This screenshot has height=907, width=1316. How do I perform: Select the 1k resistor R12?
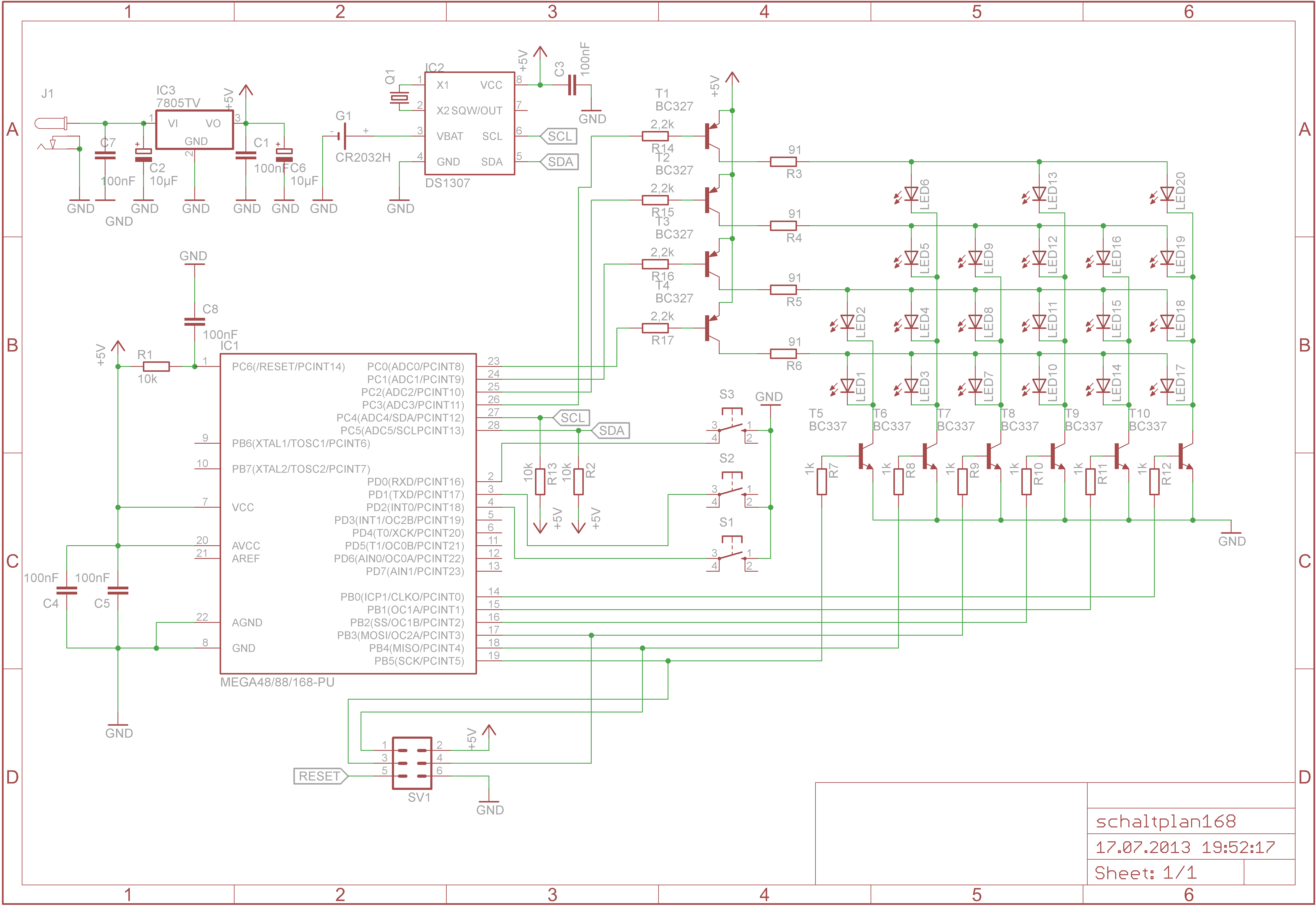1154,482
